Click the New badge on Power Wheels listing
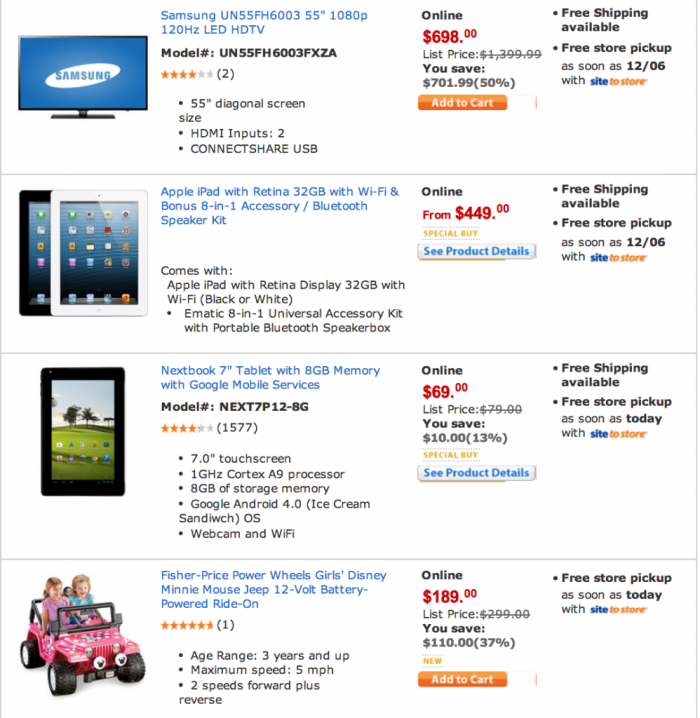This screenshot has width=700, height=718. tap(432, 661)
